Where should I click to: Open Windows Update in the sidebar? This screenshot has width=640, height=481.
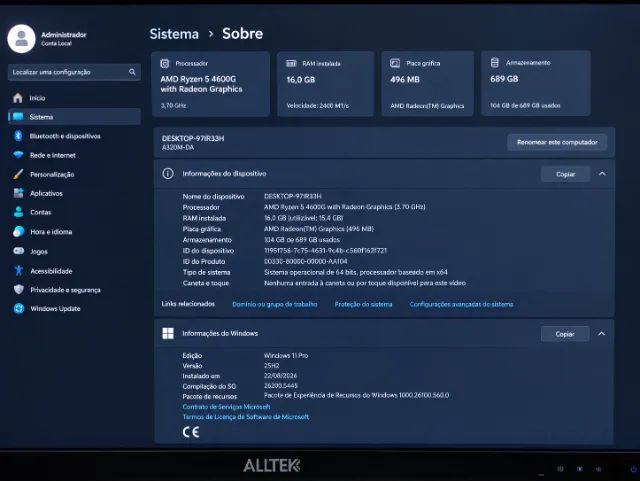coord(74,308)
